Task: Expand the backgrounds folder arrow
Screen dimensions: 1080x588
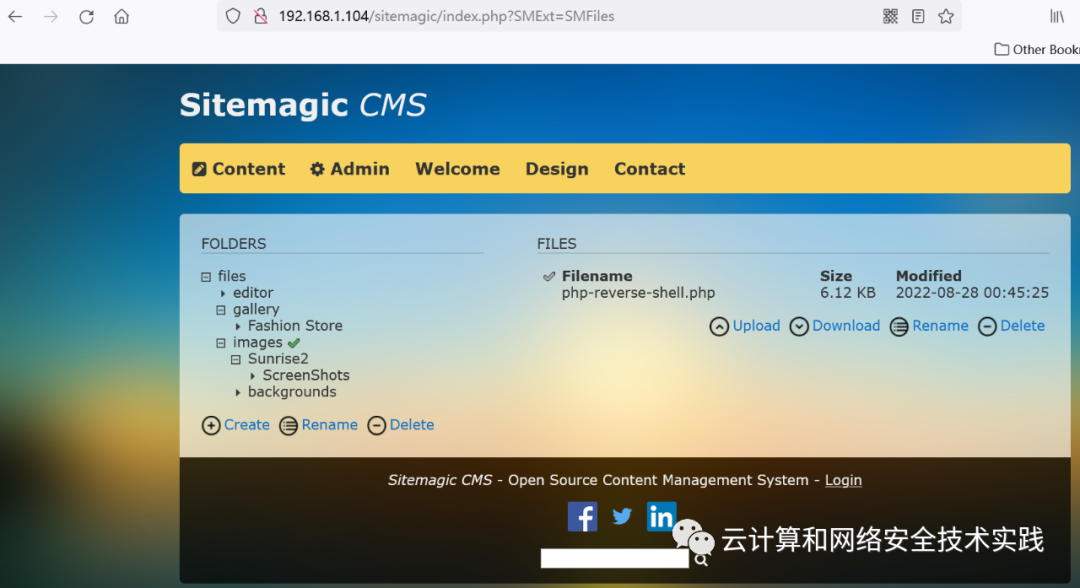Action: click(238, 392)
